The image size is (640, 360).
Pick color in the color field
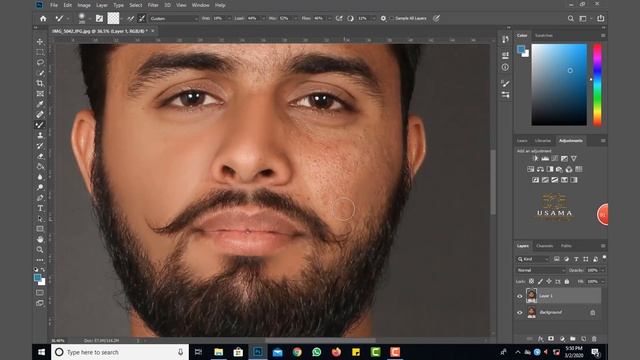click(559, 84)
